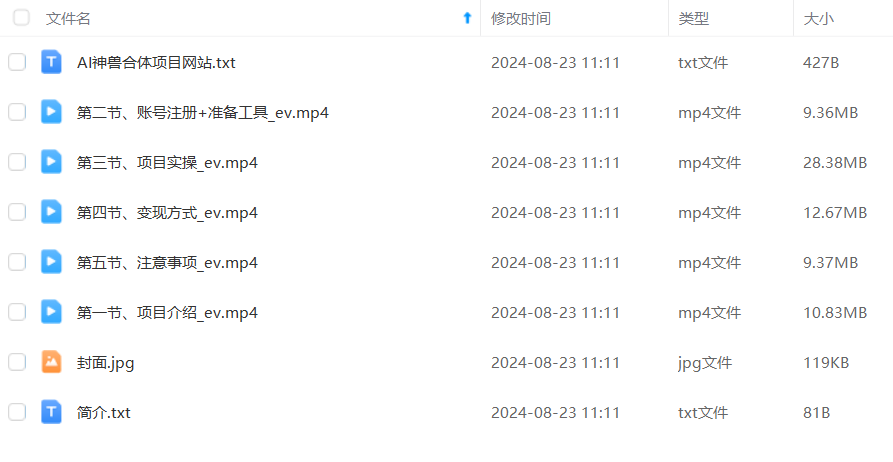Click the video icon beside 第四节、变现方式_ev.mp4
This screenshot has height=462, width=893.
(x=51, y=212)
